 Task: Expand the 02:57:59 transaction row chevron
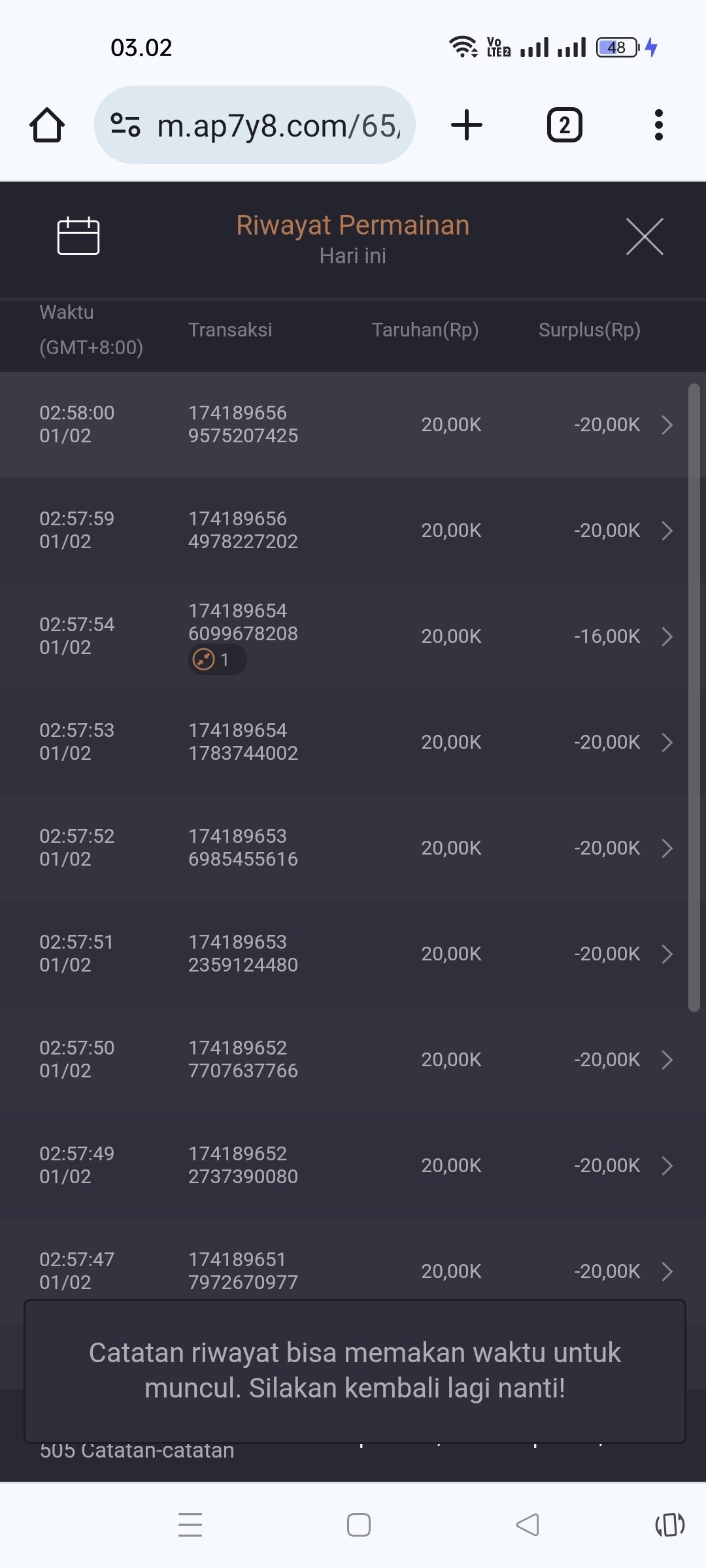click(x=667, y=531)
